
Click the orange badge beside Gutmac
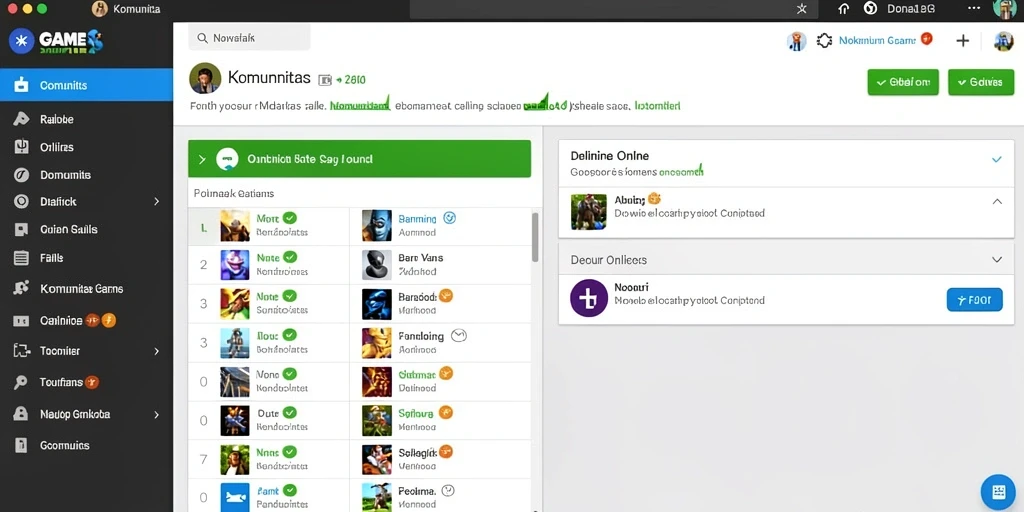446,373
